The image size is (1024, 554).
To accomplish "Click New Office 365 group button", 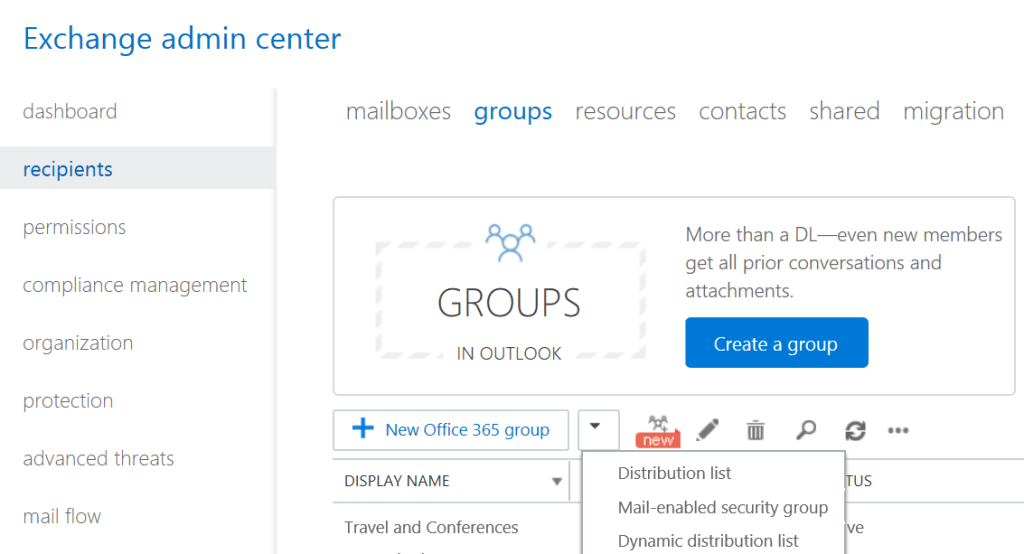I will [451, 430].
